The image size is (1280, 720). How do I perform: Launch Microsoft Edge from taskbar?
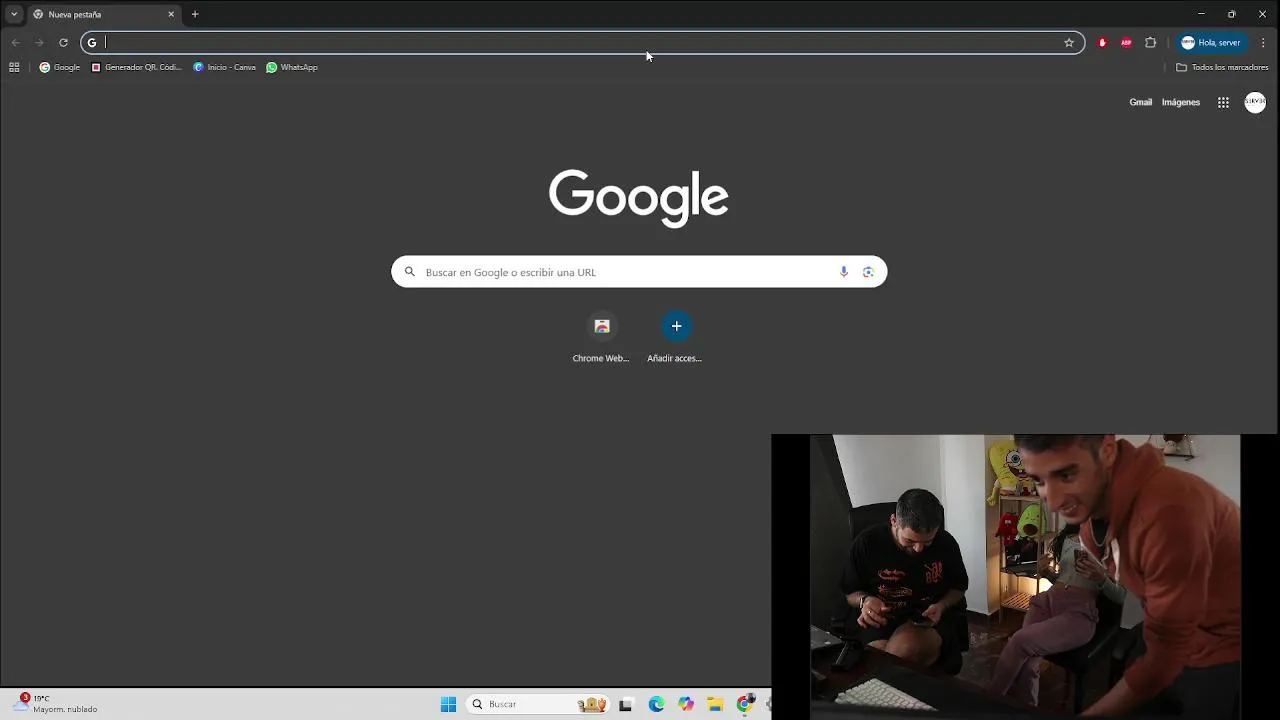point(656,704)
